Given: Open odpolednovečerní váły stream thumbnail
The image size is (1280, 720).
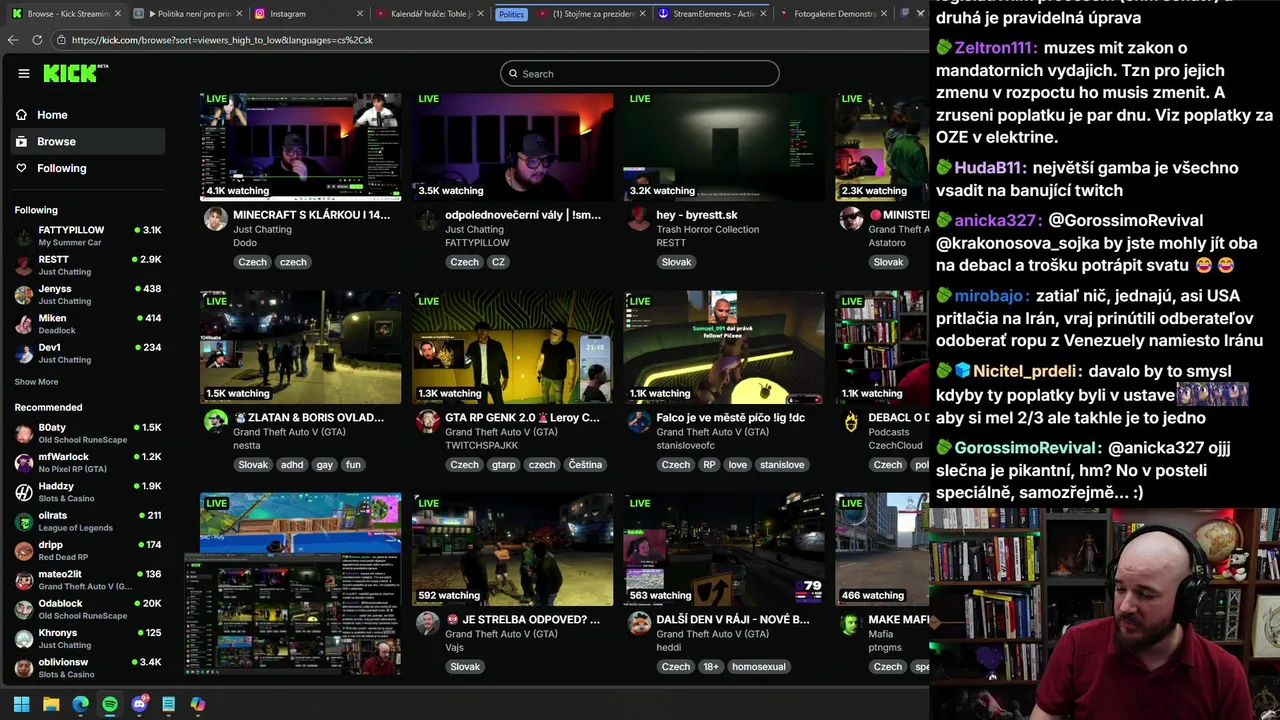Looking at the screenshot, I should [513, 147].
